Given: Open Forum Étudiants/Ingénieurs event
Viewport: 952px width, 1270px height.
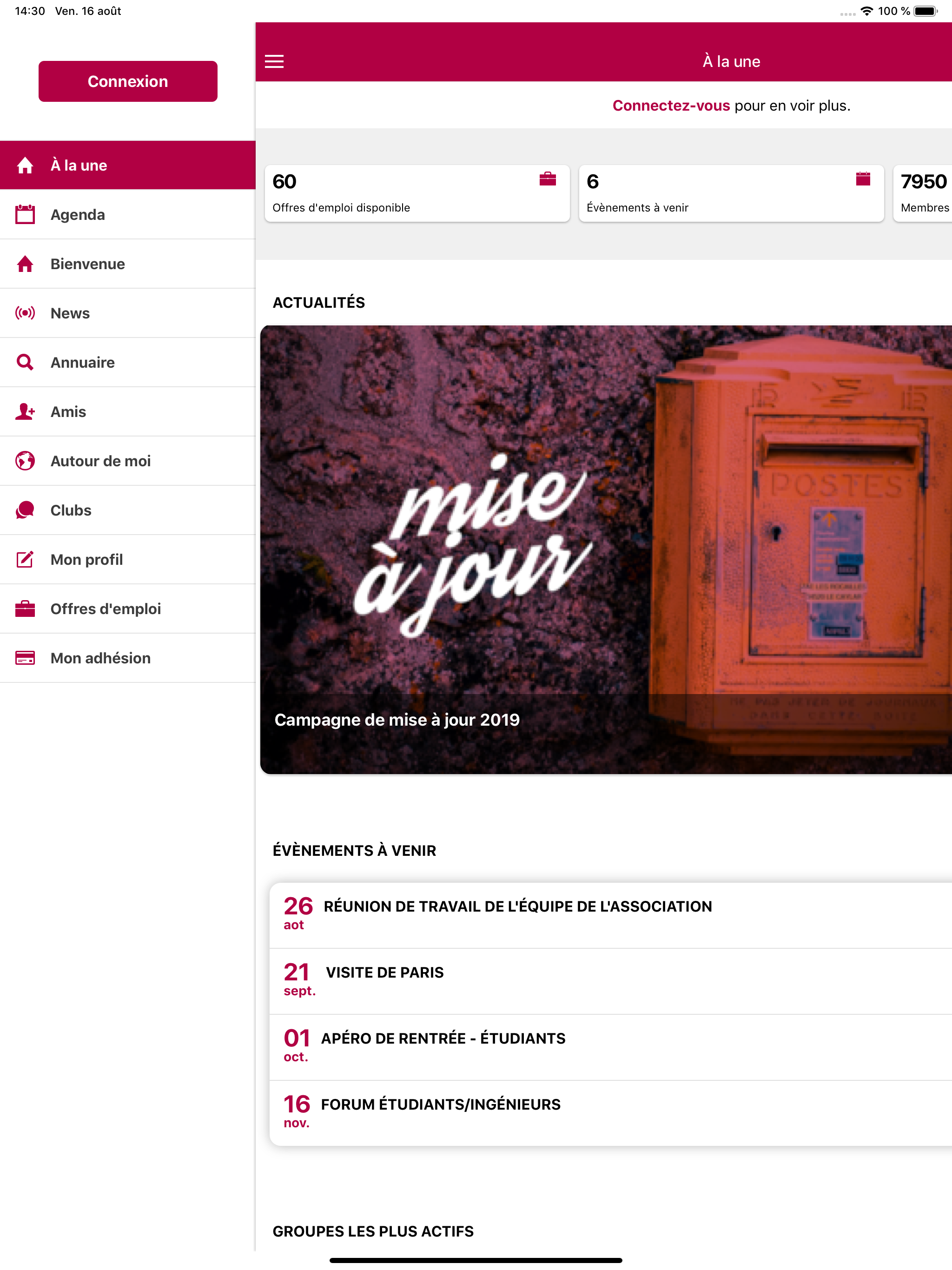Looking at the screenshot, I should [610, 1113].
